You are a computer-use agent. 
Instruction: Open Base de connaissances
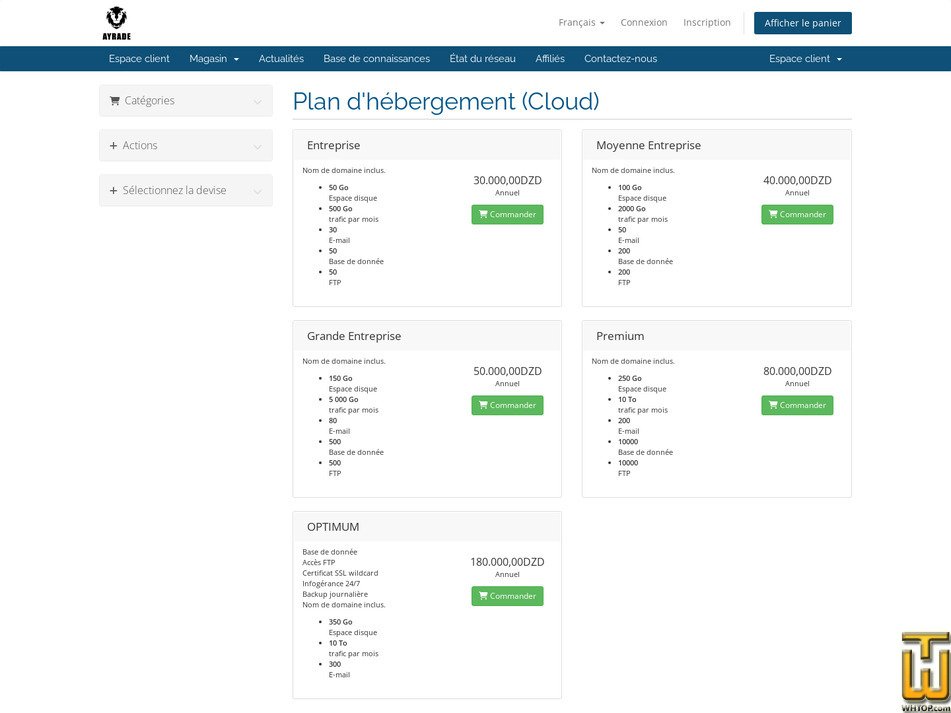click(377, 59)
